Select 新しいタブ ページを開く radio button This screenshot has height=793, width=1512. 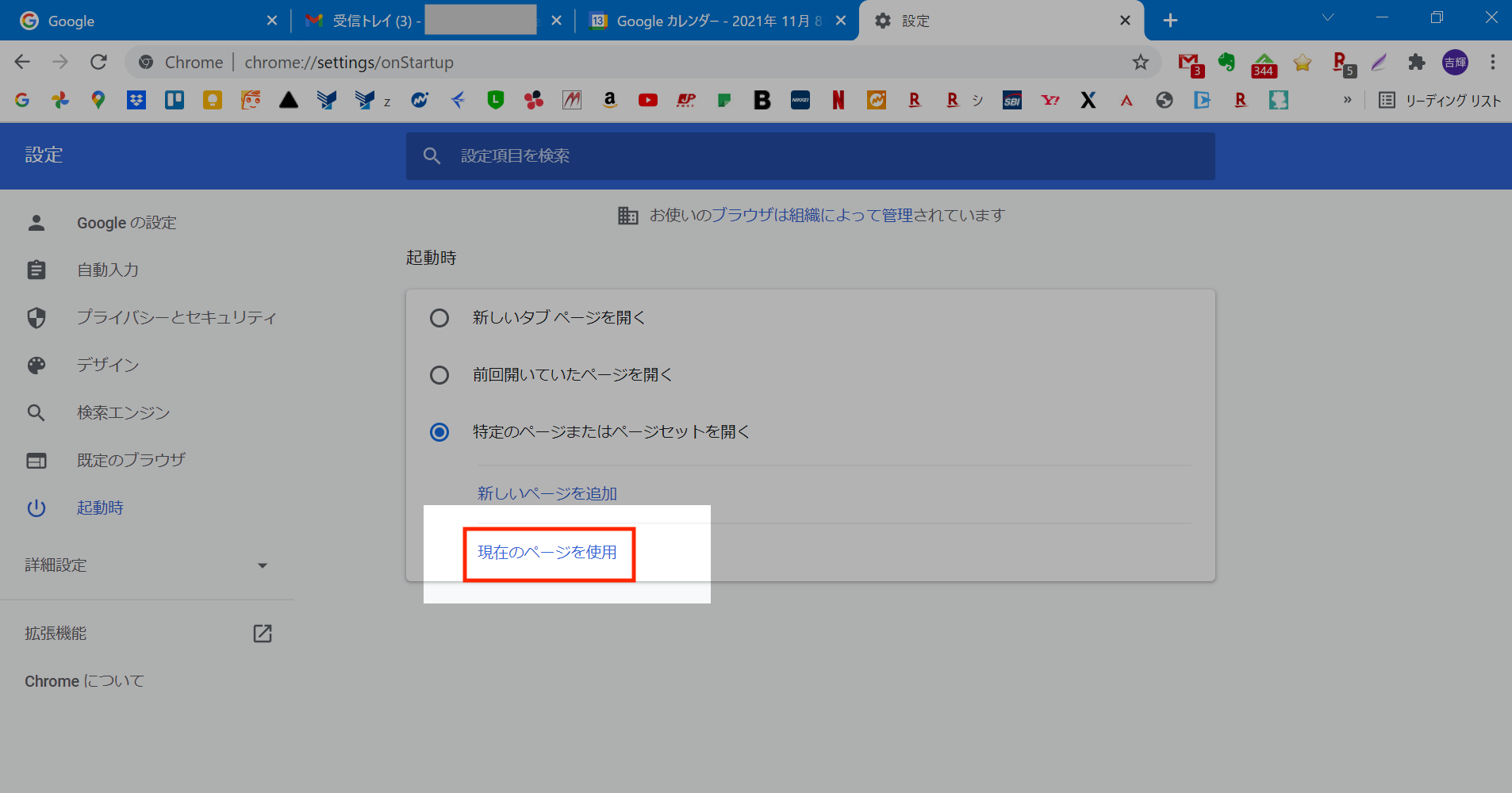pyautogui.click(x=439, y=318)
